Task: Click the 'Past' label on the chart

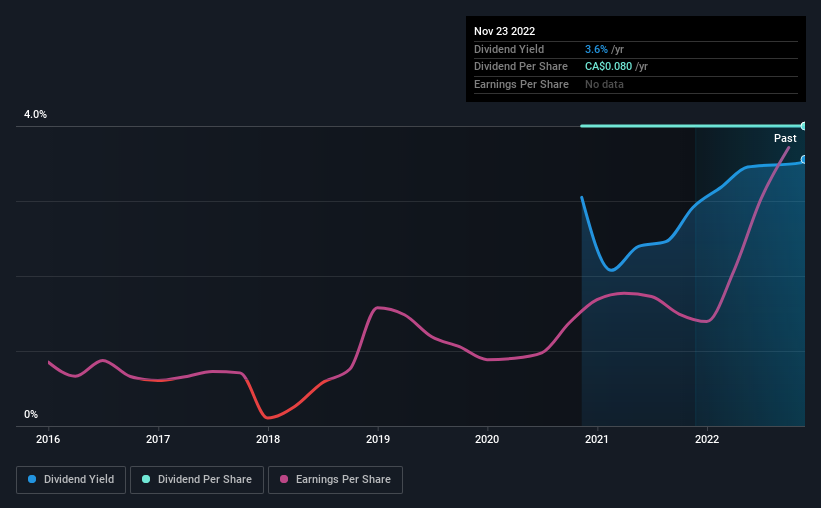Action: (785, 138)
